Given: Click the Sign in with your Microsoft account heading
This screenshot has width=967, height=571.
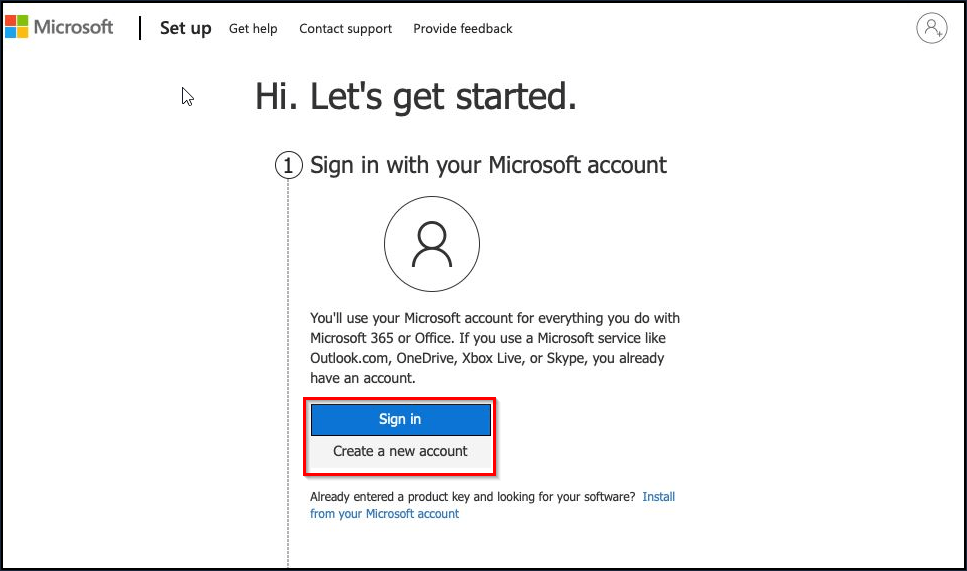Looking at the screenshot, I should point(488,165).
